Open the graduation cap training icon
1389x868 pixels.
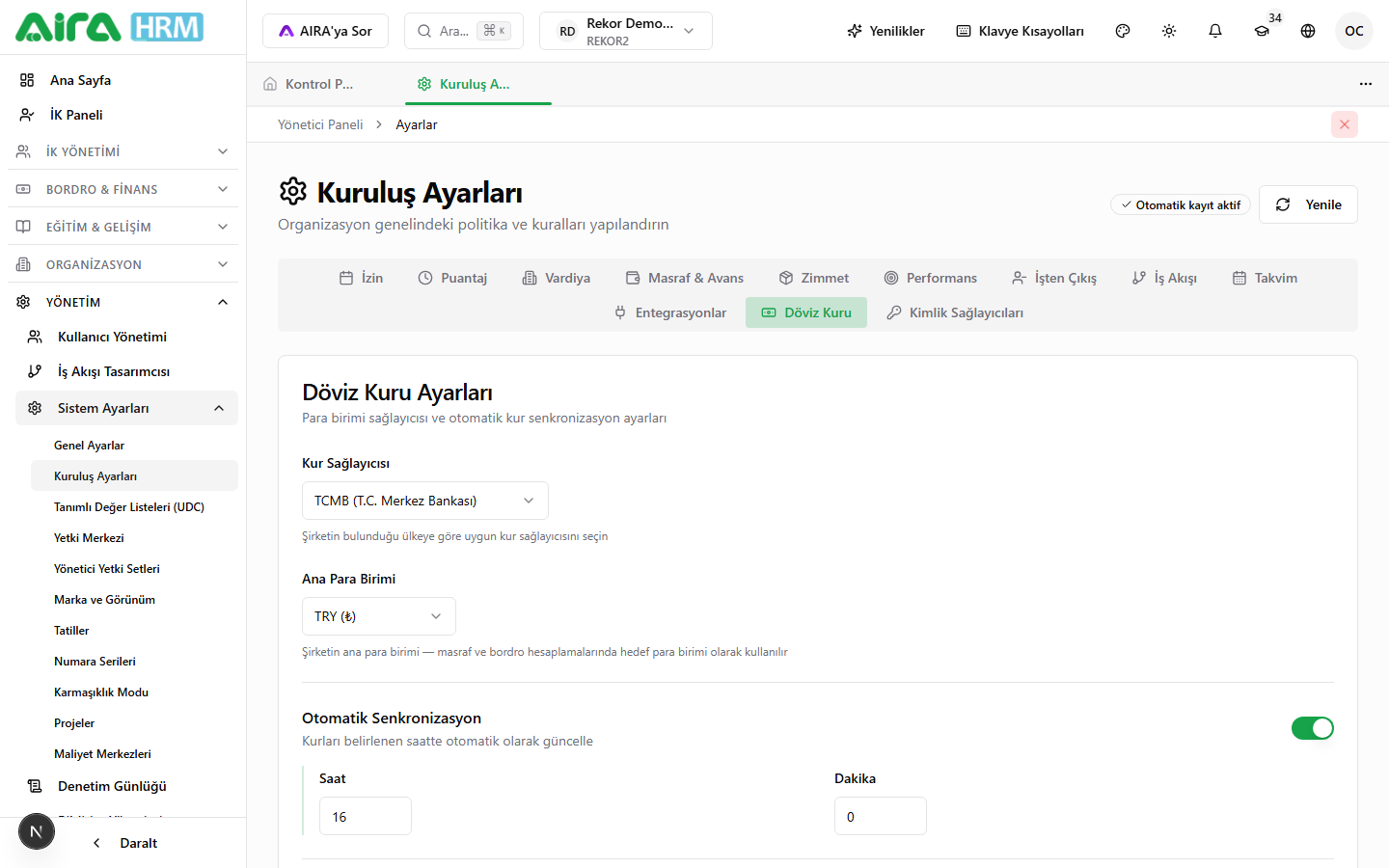[x=1262, y=31]
